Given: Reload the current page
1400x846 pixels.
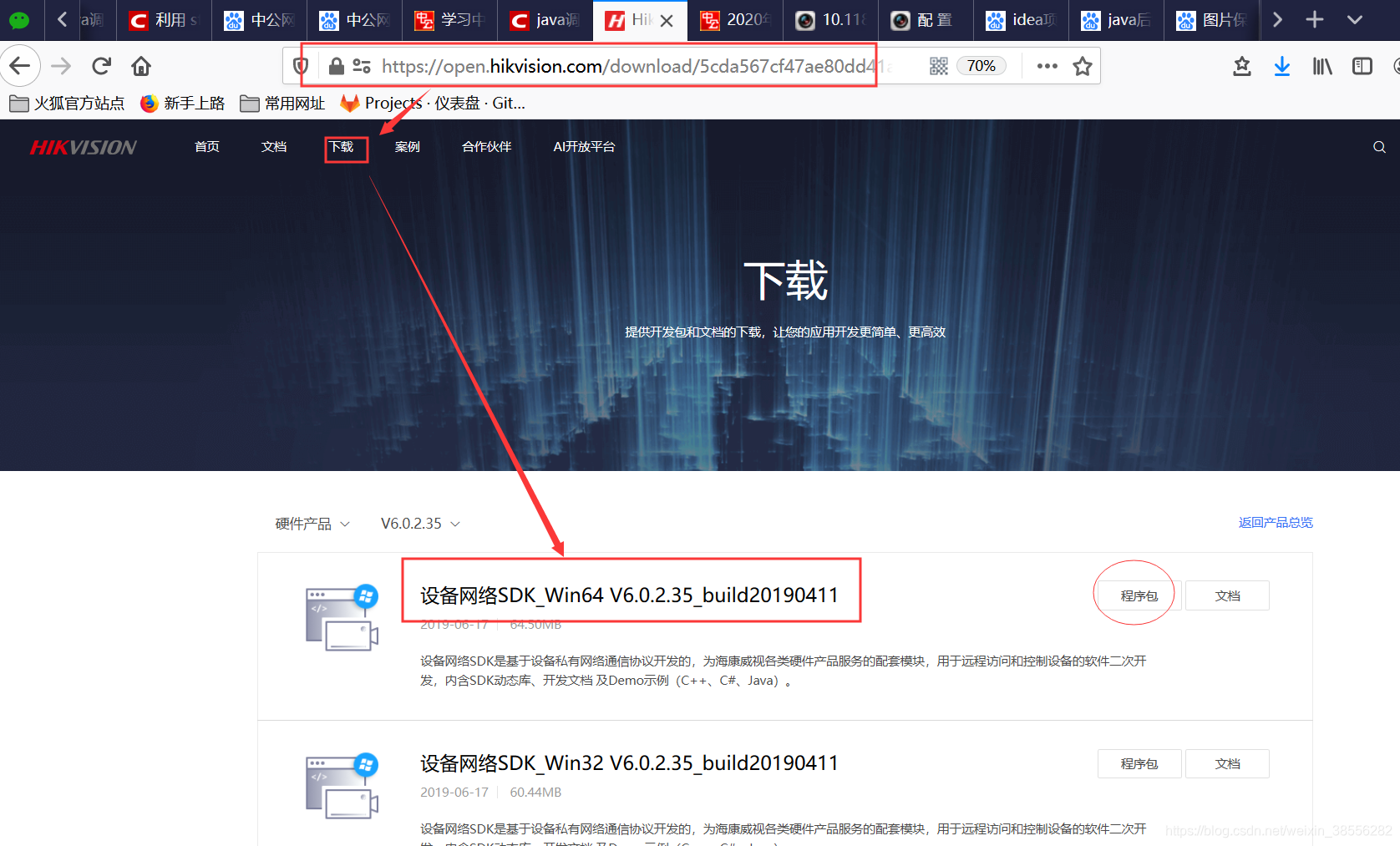Looking at the screenshot, I should tap(101, 66).
